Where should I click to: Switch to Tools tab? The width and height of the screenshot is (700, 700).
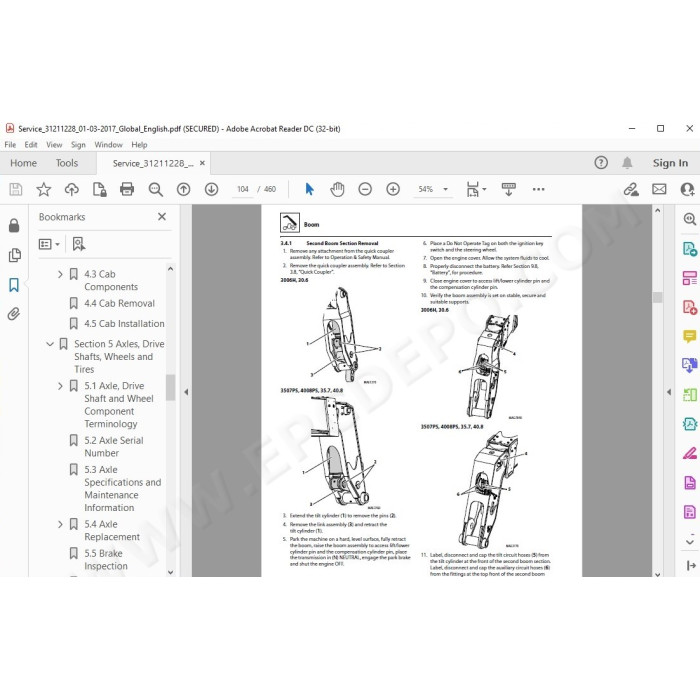pyautogui.click(x=67, y=163)
